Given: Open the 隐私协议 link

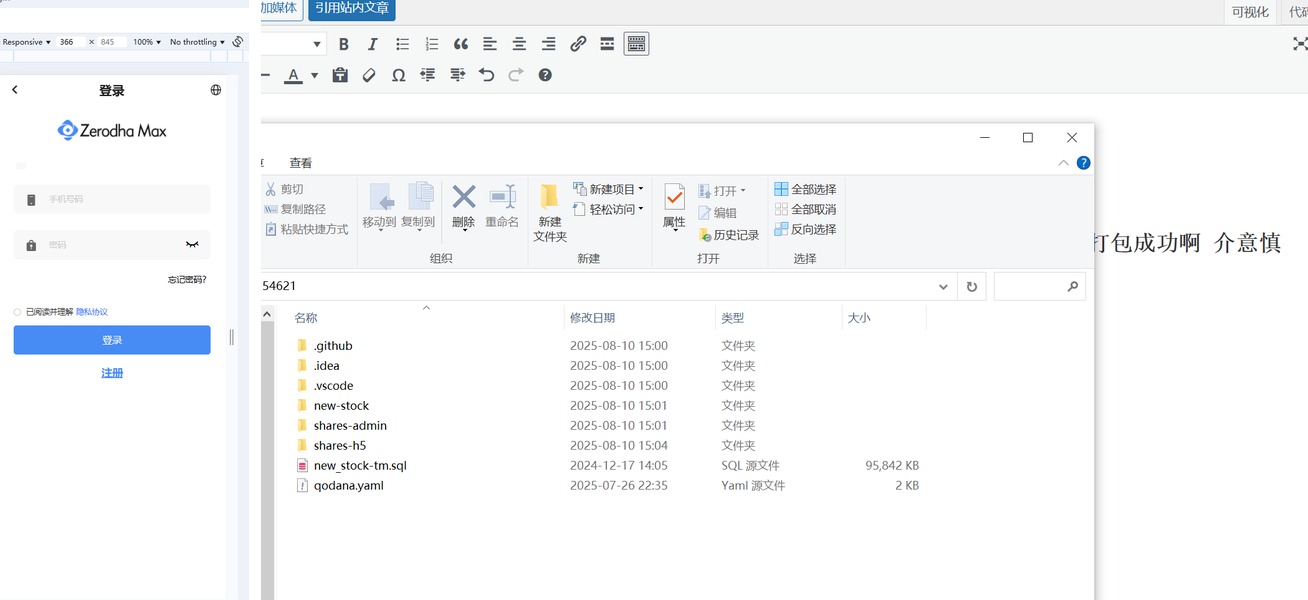Looking at the screenshot, I should point(92,312).
